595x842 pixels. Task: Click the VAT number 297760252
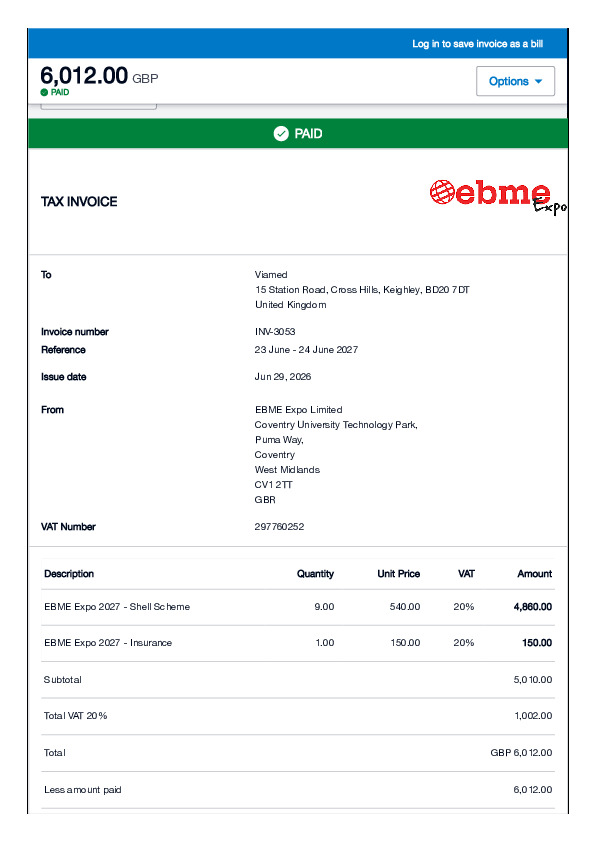(279, 527)
